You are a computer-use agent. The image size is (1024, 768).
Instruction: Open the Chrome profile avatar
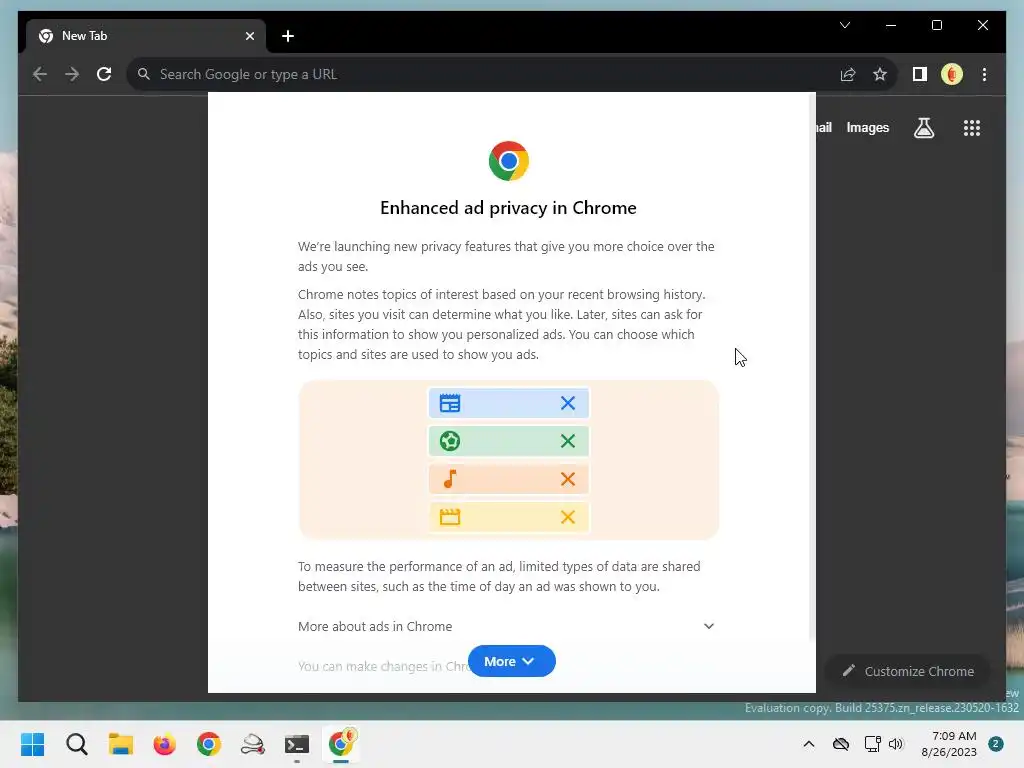click(x=952, y=74)
